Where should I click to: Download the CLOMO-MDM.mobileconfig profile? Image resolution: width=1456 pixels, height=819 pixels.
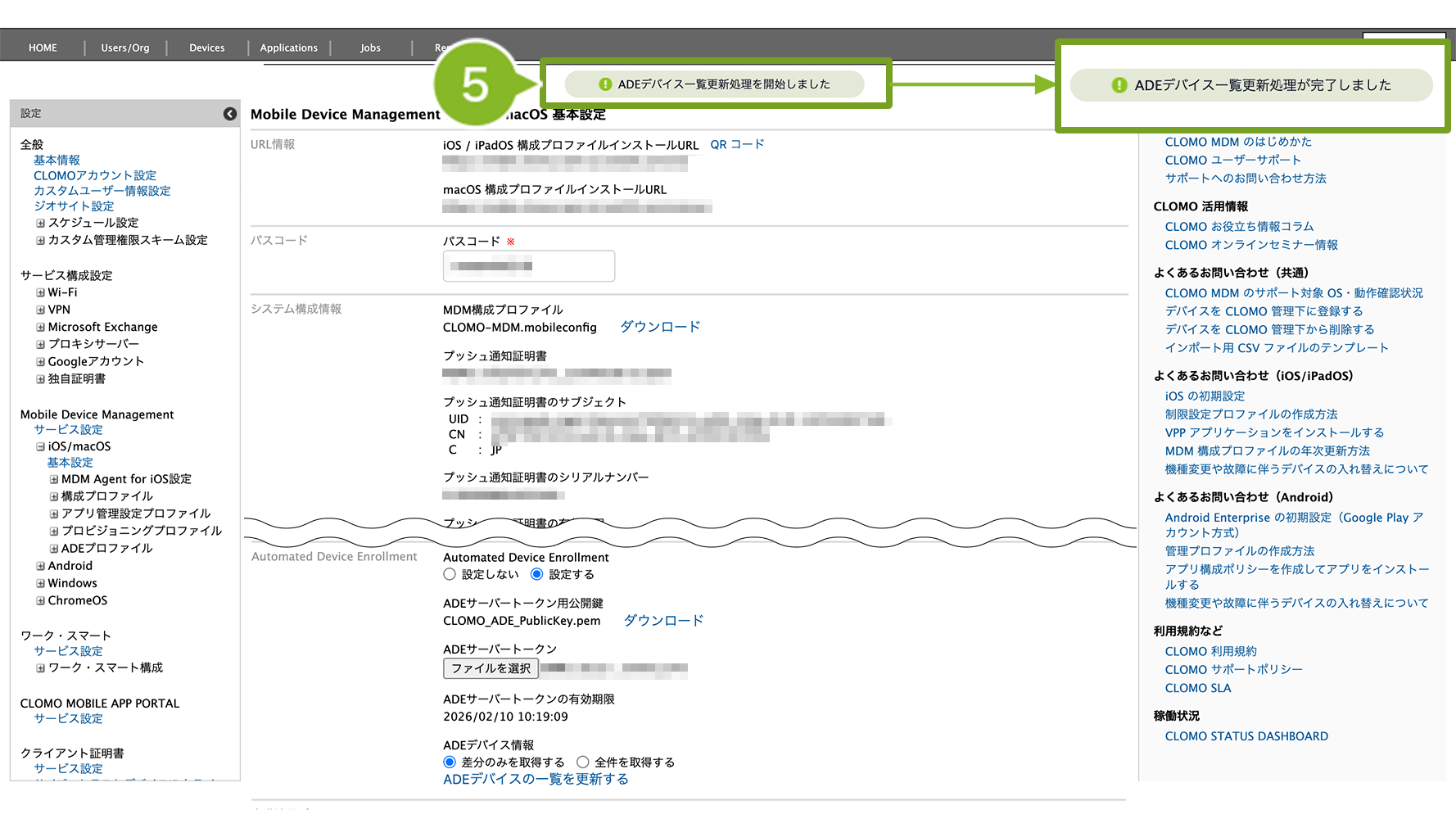(x=659, y=327)
